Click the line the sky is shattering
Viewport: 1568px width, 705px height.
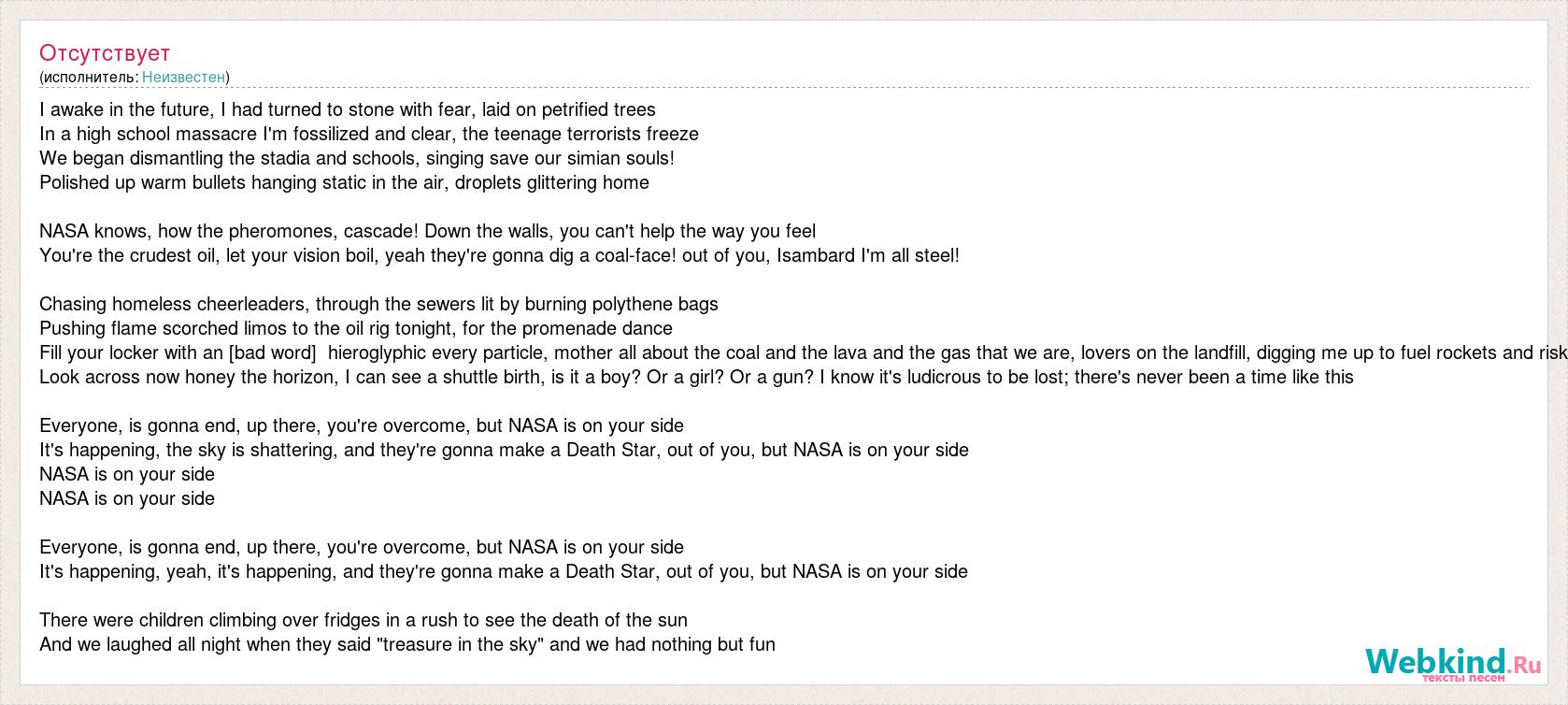(x=504, y=450)
